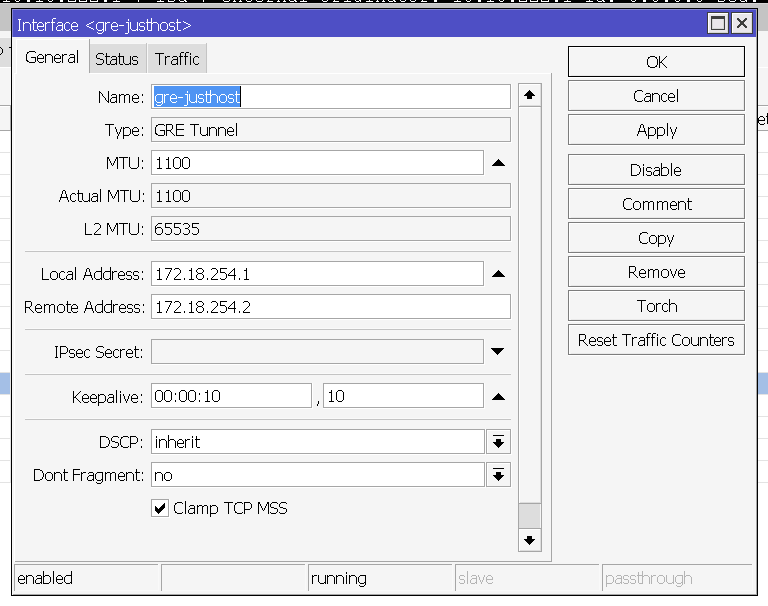Screen dimensions: 768x606
Task: Confirm changes with the OK button
Action: (656, 62)
